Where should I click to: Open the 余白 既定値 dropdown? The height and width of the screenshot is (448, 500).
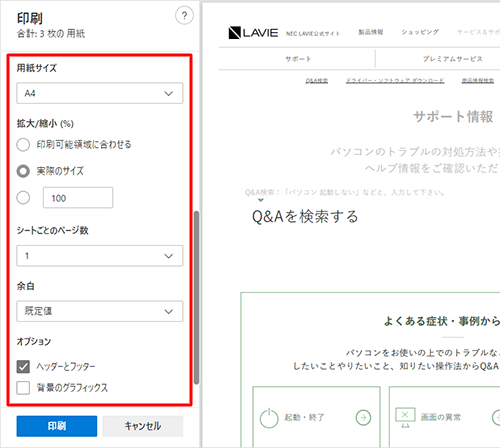(x=100, y=311)
